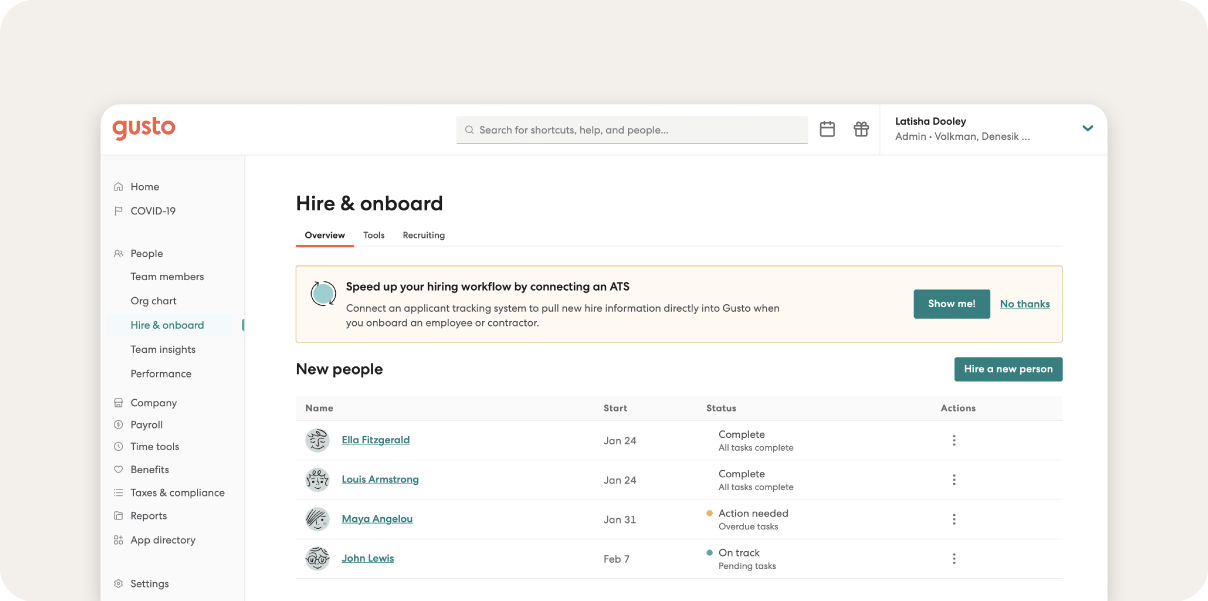Click John Lewis's avatar
The width and height of the screenshot is (1208, 601).
[317, 559]
